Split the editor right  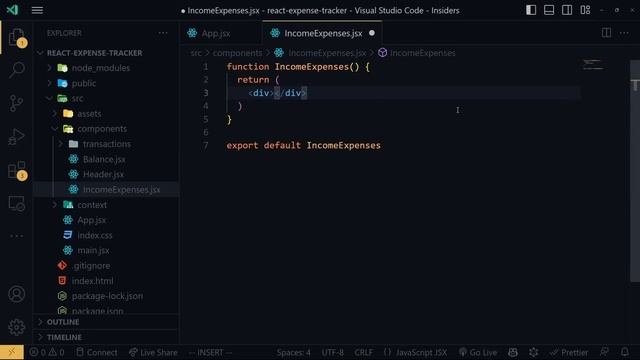tap(606, 33)
